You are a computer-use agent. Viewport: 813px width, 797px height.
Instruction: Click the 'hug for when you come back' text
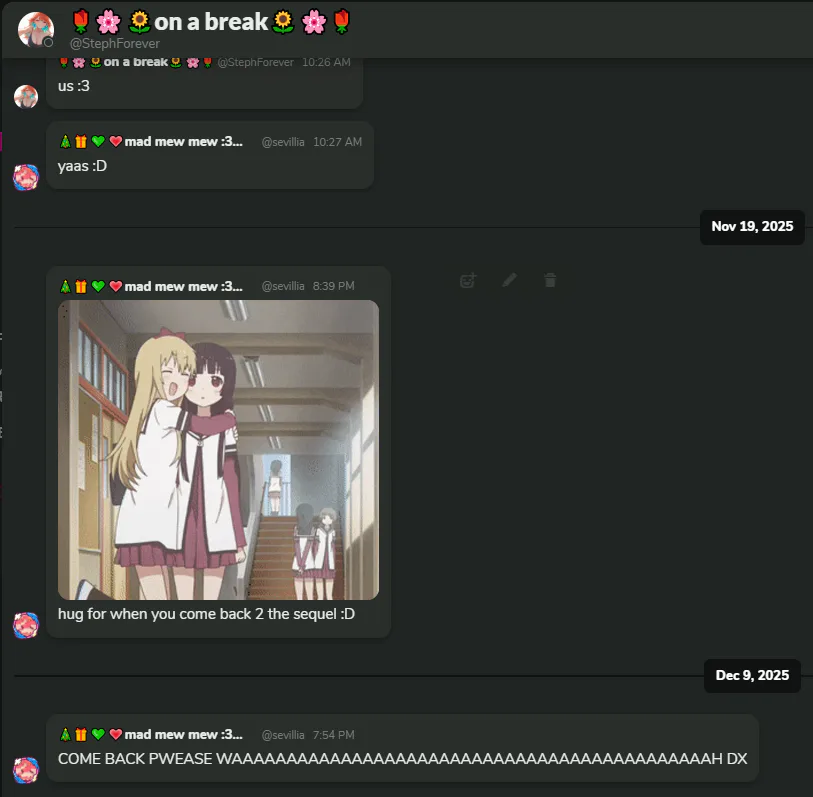click(206, 614)
